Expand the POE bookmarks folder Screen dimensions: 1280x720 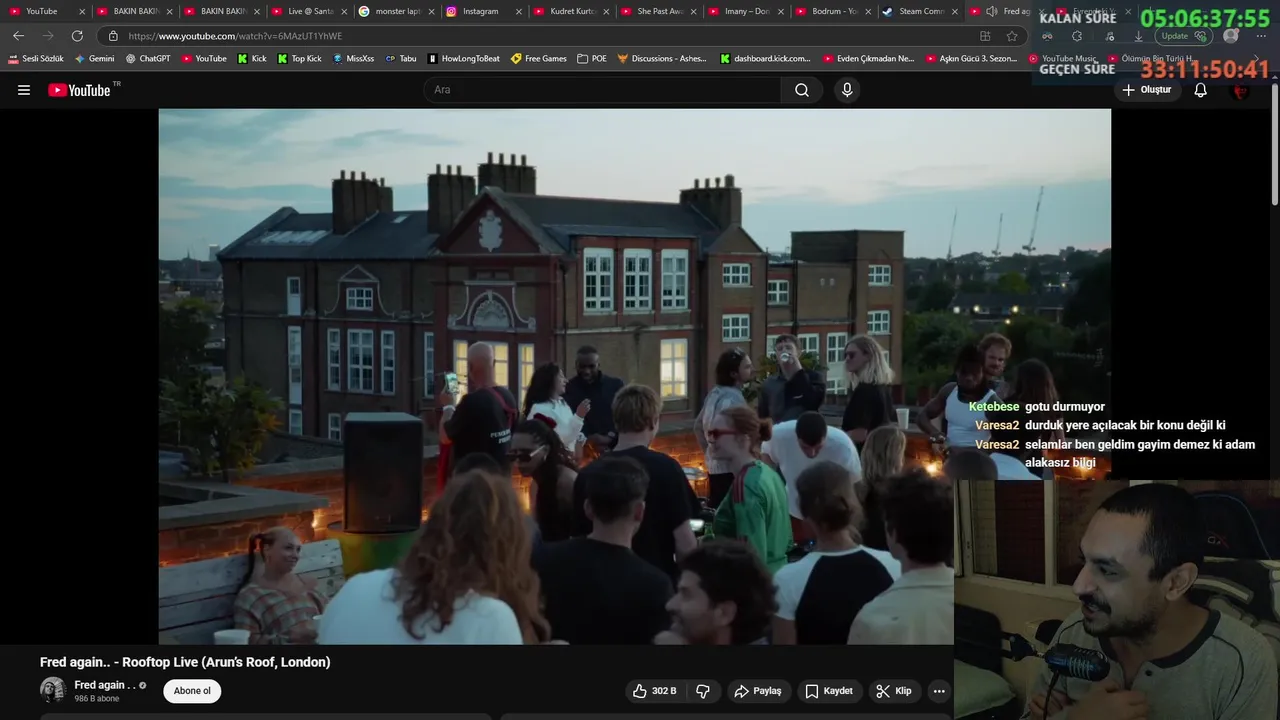pos(592,59)
